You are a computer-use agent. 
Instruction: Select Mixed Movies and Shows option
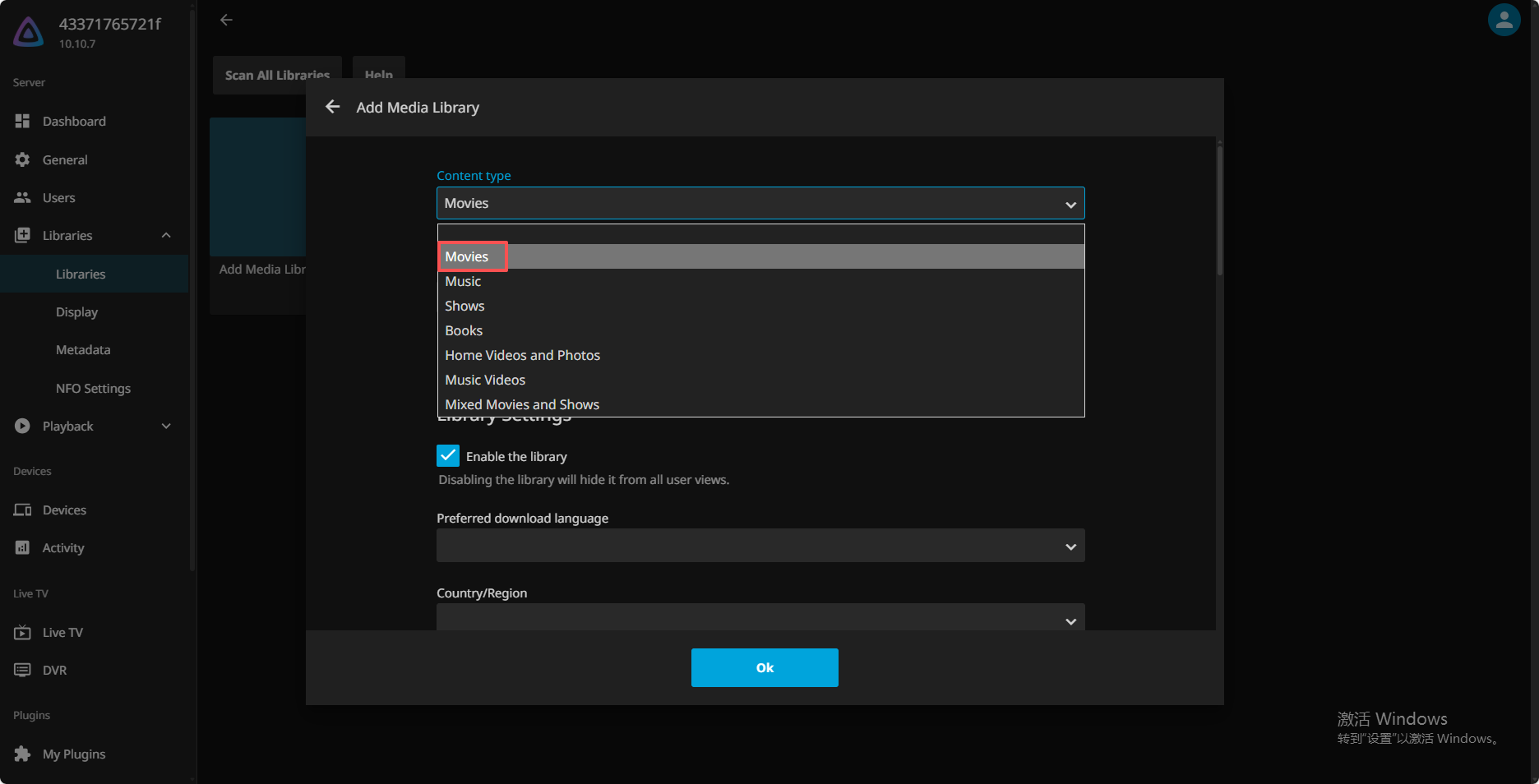[760, 404]
